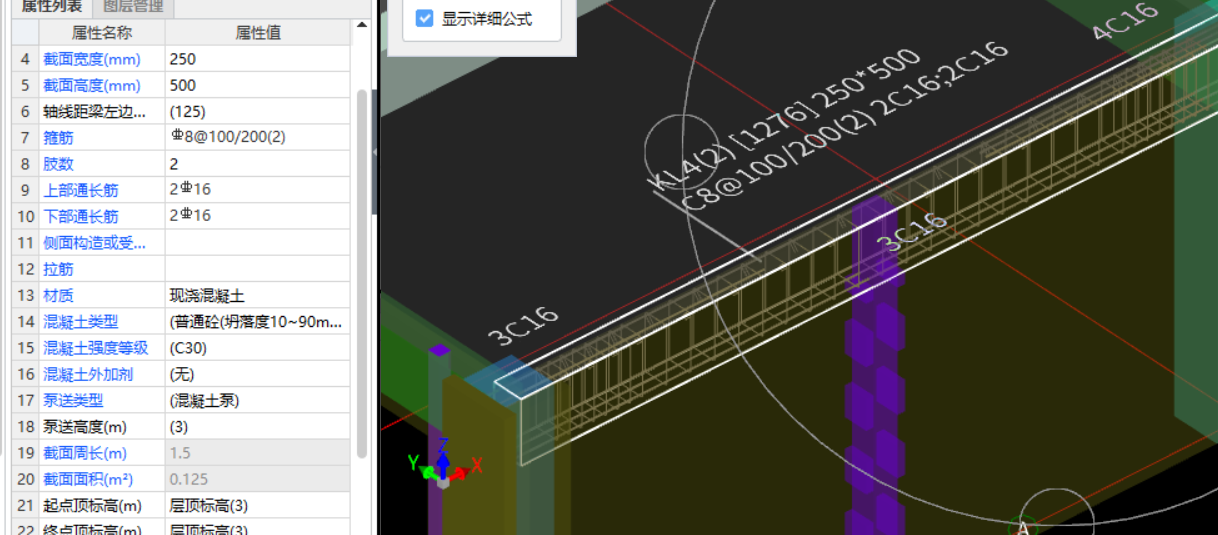Select the C8@100/200(2) 2C16;2C16 annotation in 3D view
Image resolution: width=1218 pixels, height=535 pixels.
pyautogui.click(x=845, y=125)
